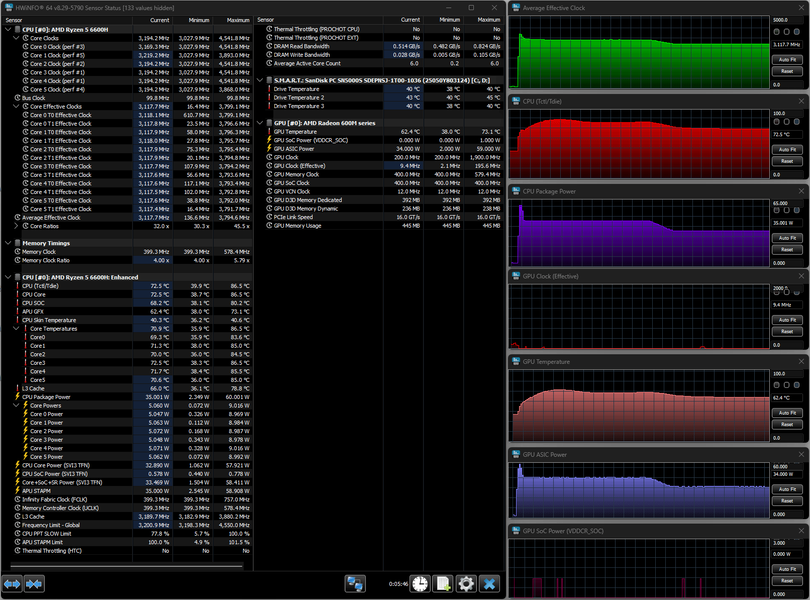
Task: Click Reset in Average Effective Clock graph
Action: coord(787,71)
